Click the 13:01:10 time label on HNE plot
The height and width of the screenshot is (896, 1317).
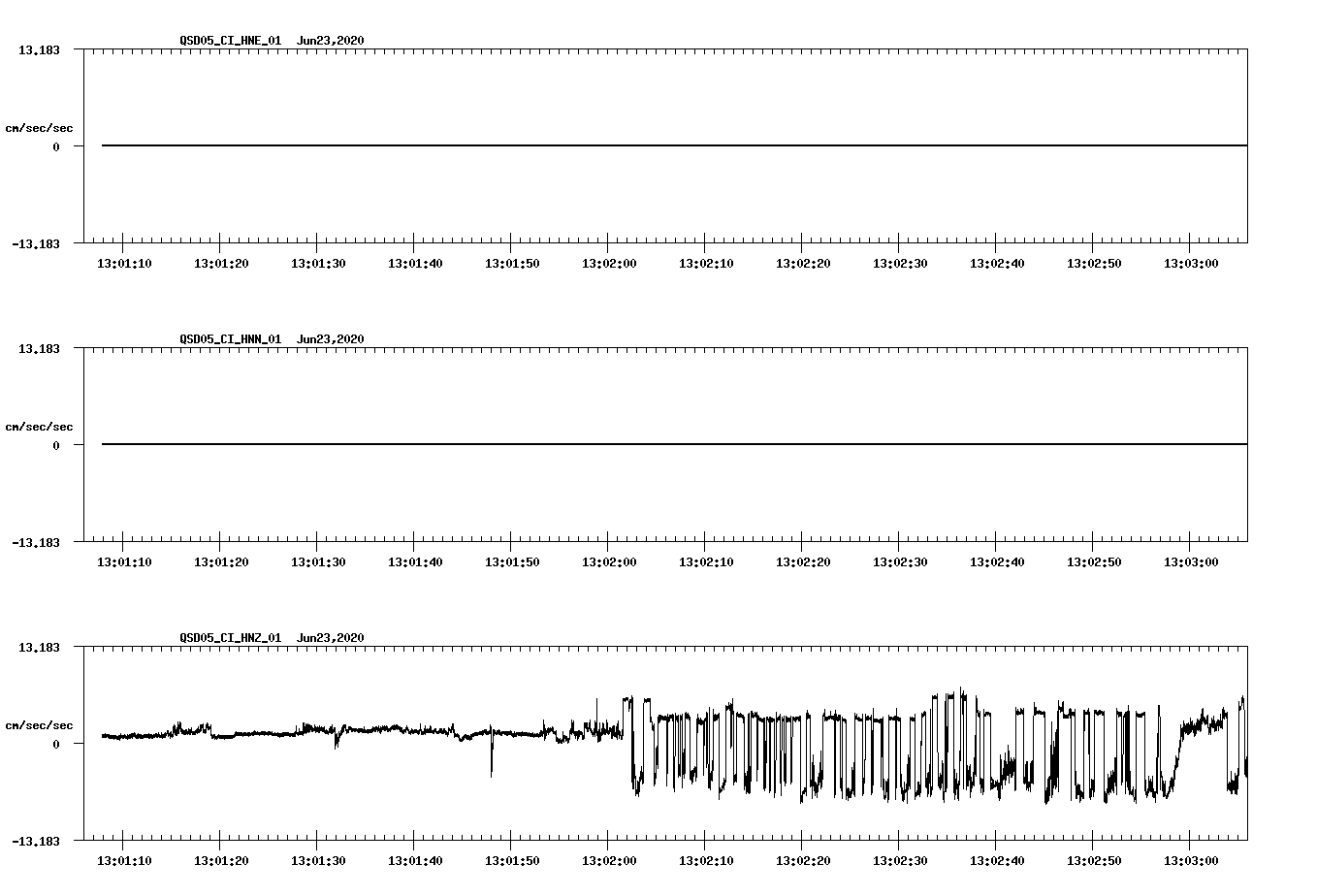point(124,264)
